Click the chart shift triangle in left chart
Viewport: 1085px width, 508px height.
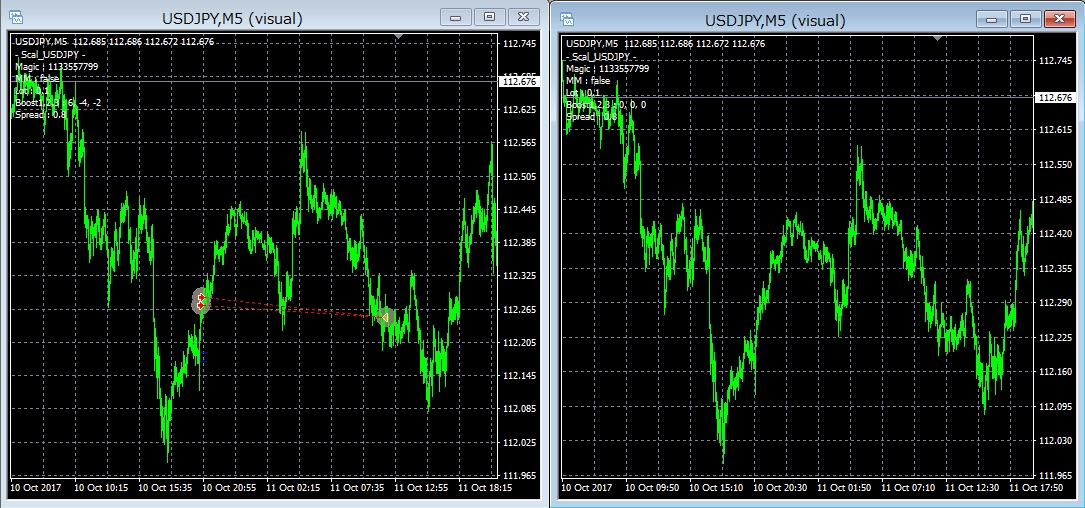coord(399,37)
